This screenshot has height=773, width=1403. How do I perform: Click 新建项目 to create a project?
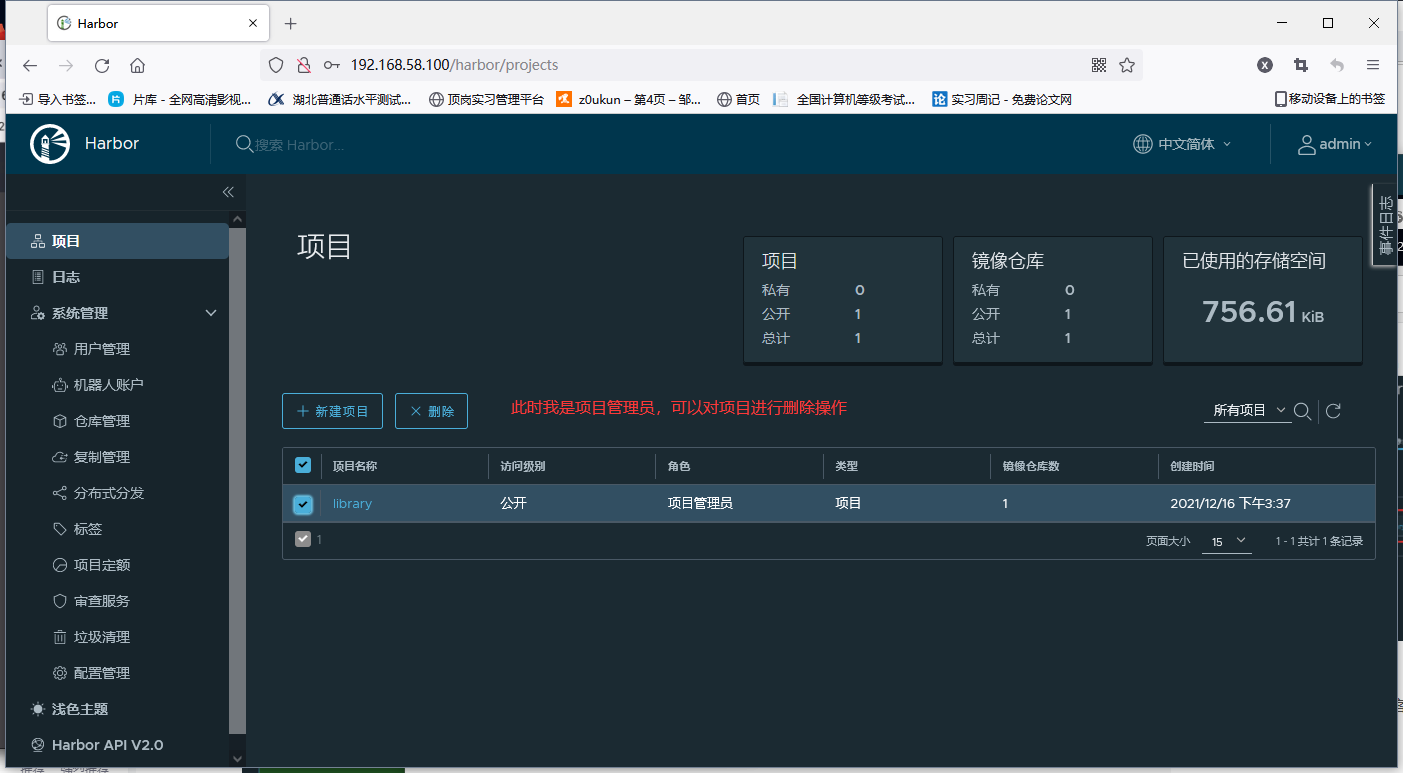[x=332, y=410]
